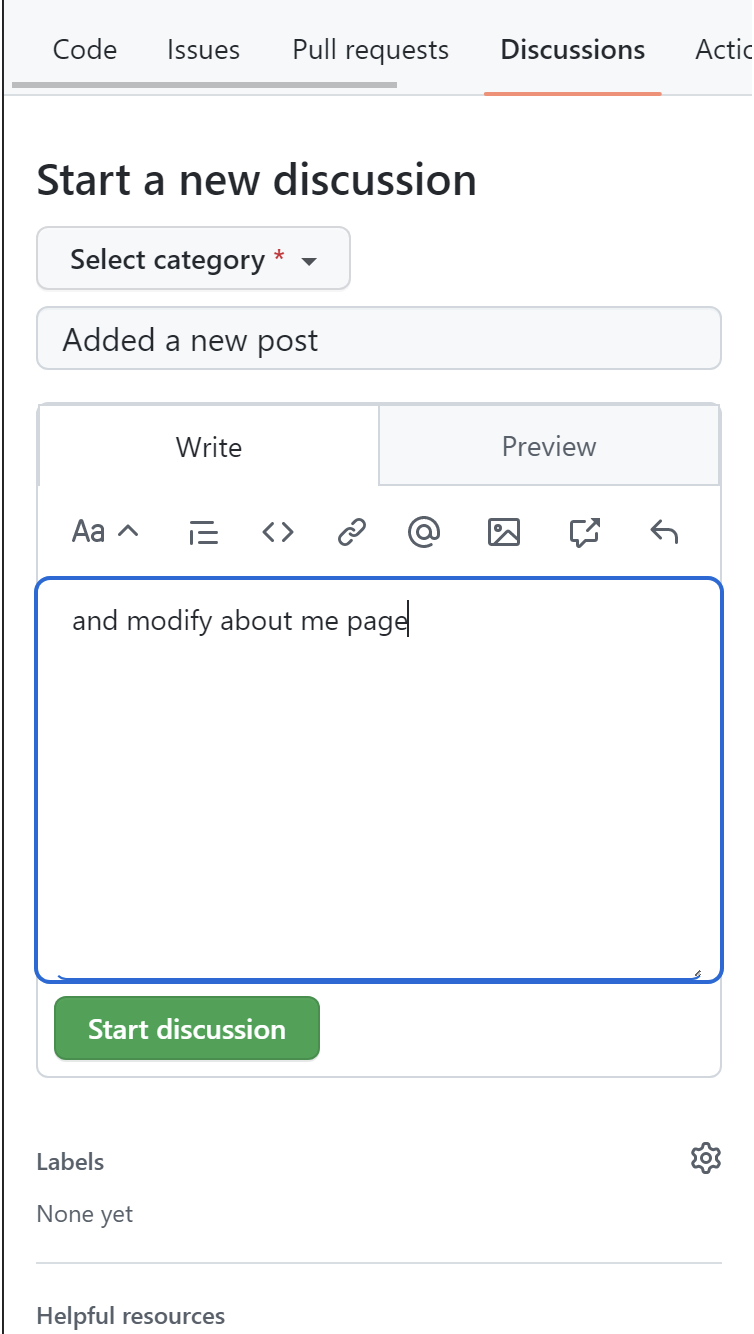
Task: Open the repository Code tab
Action: tap(84, 49)
